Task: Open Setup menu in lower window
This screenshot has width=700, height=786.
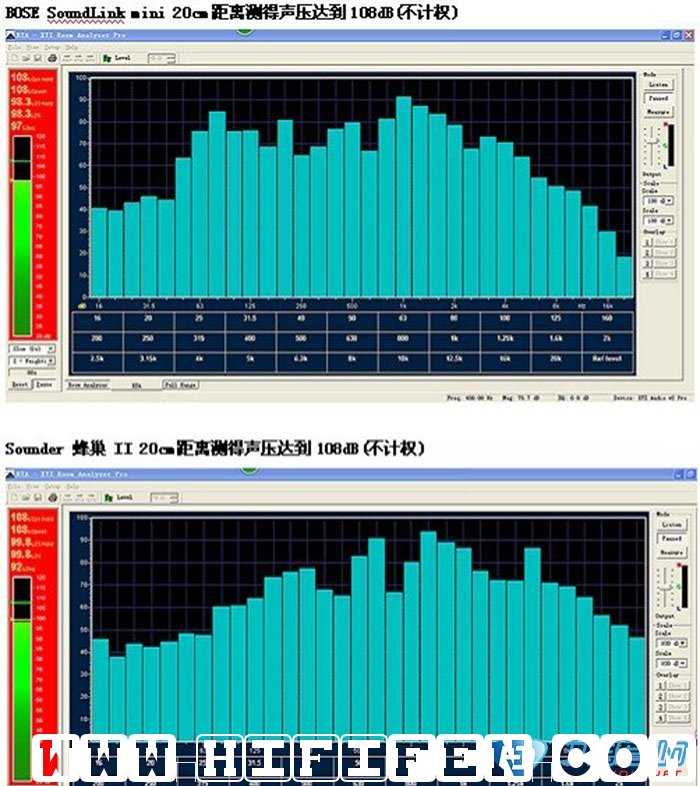Action: click(52, 486)
